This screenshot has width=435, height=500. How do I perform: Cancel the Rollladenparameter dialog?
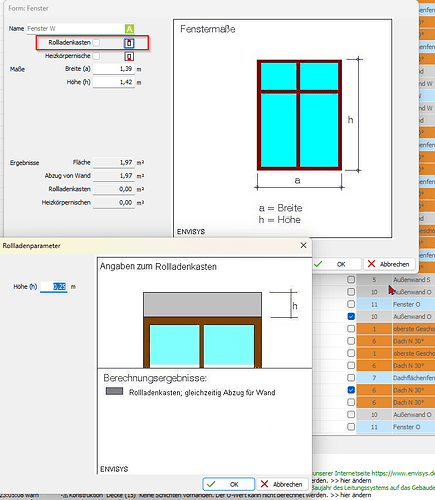pos(282,484)
